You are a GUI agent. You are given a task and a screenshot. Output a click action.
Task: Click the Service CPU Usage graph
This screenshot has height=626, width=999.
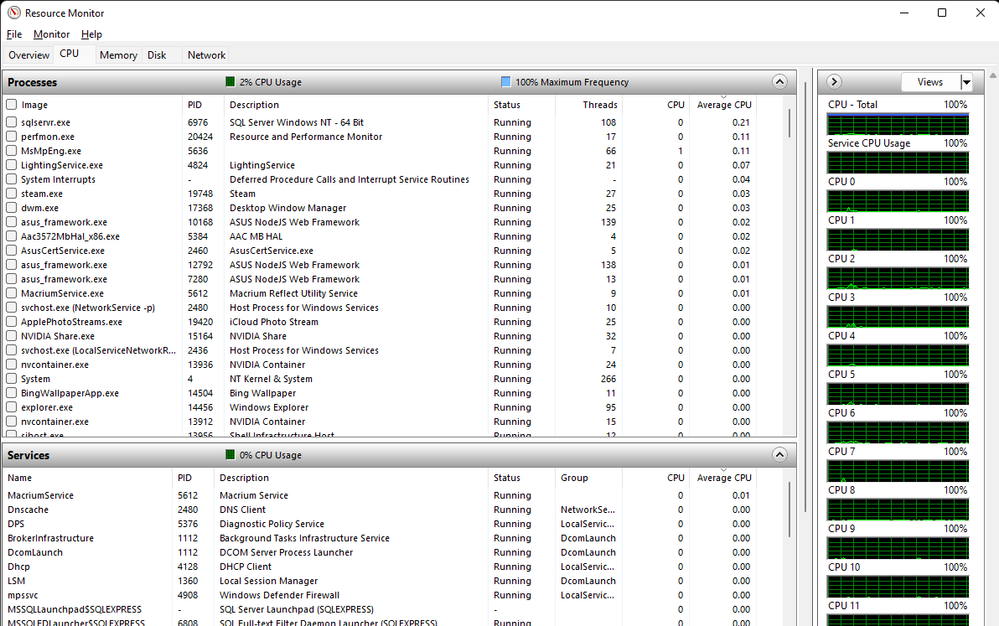[898, 162]
